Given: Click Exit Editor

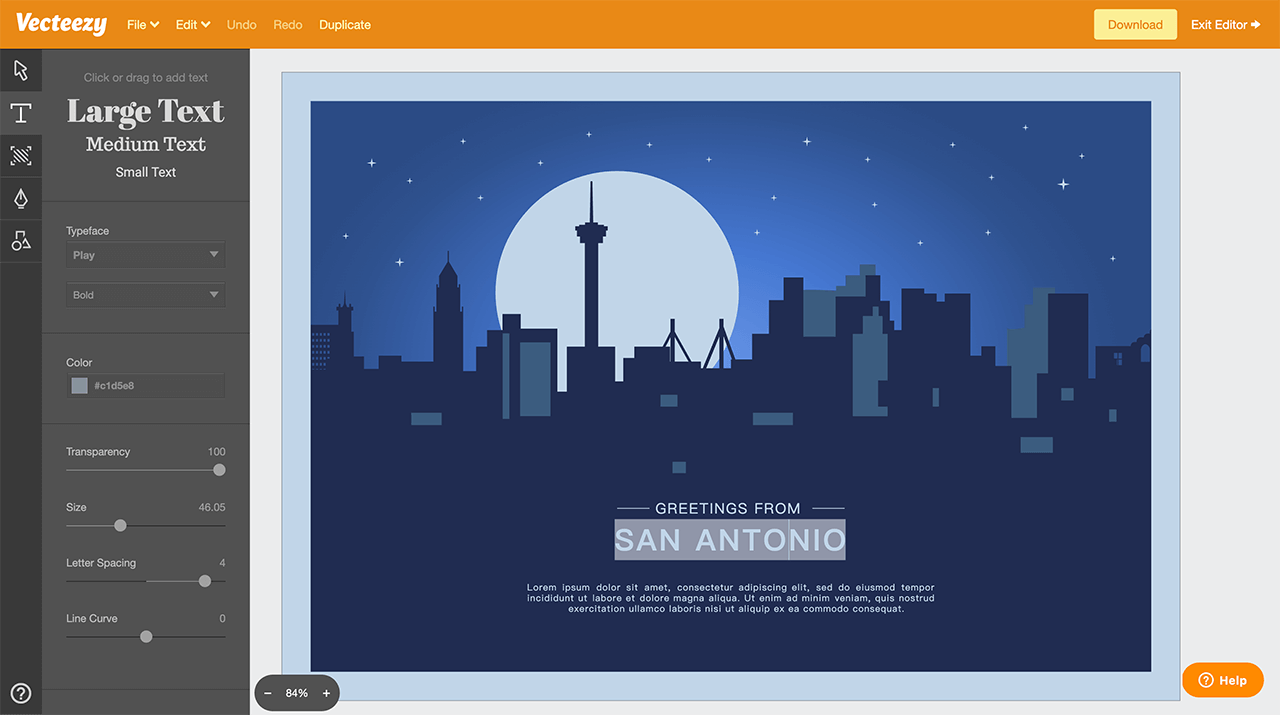Looking at the screenshot, I should (1225, 25).
